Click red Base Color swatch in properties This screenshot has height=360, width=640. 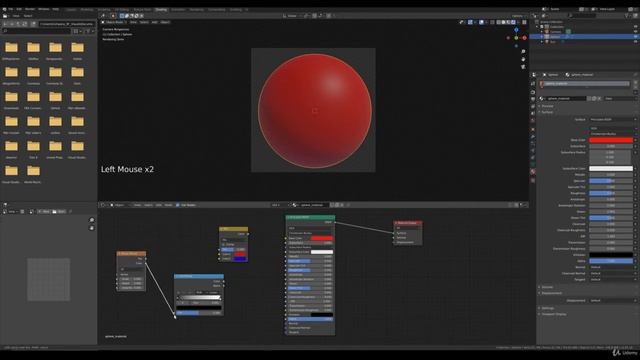611,140
